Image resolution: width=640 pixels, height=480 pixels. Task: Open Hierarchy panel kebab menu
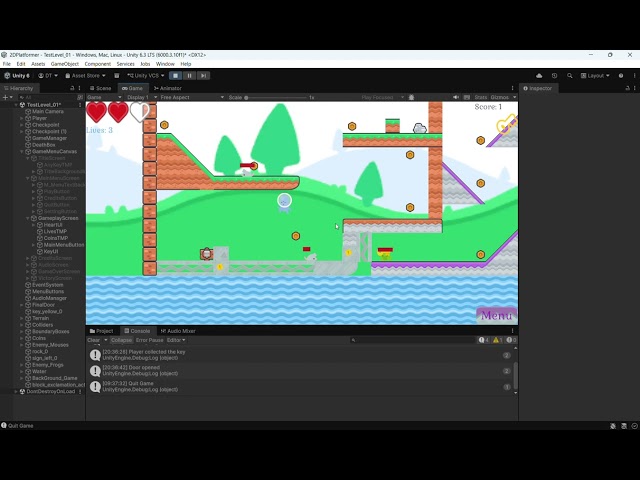[80, 88]
